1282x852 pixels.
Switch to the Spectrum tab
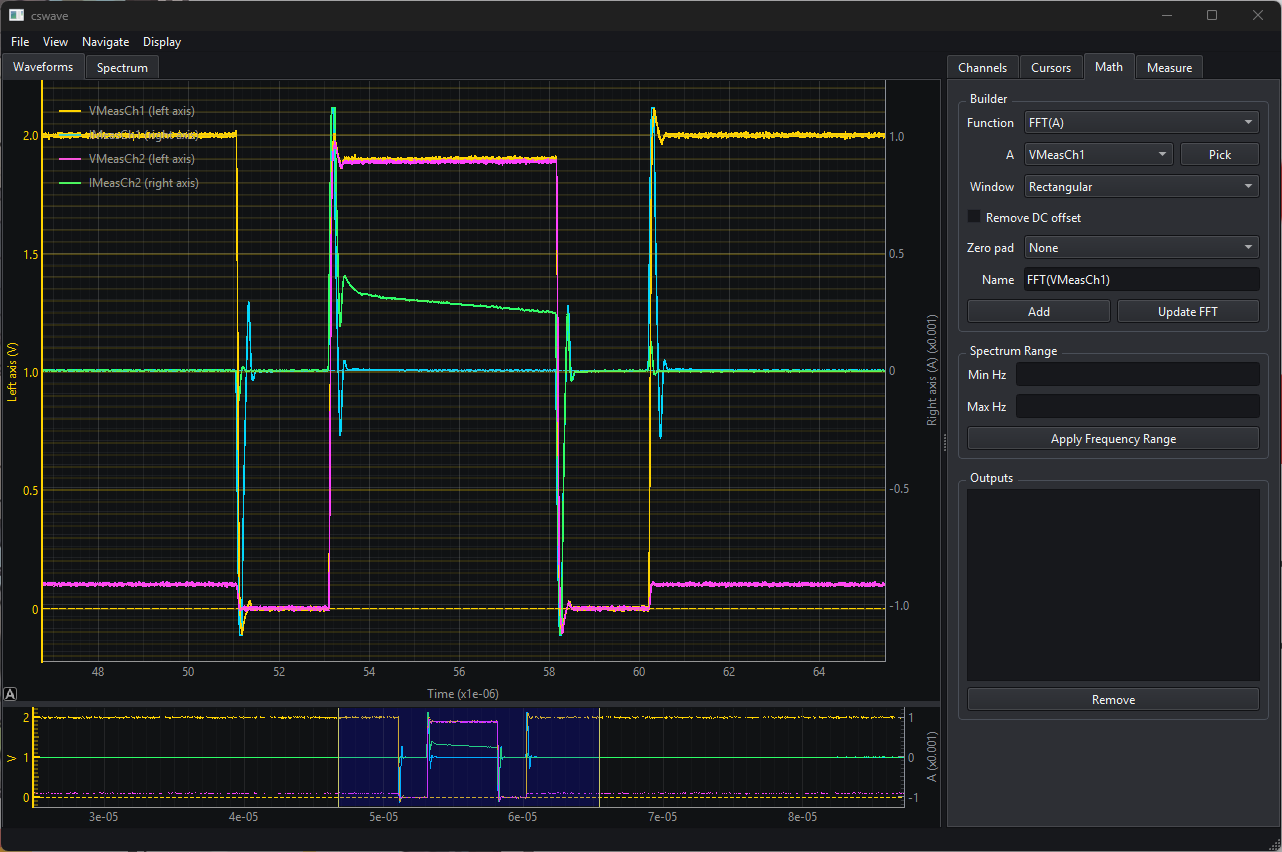(122, 67)
